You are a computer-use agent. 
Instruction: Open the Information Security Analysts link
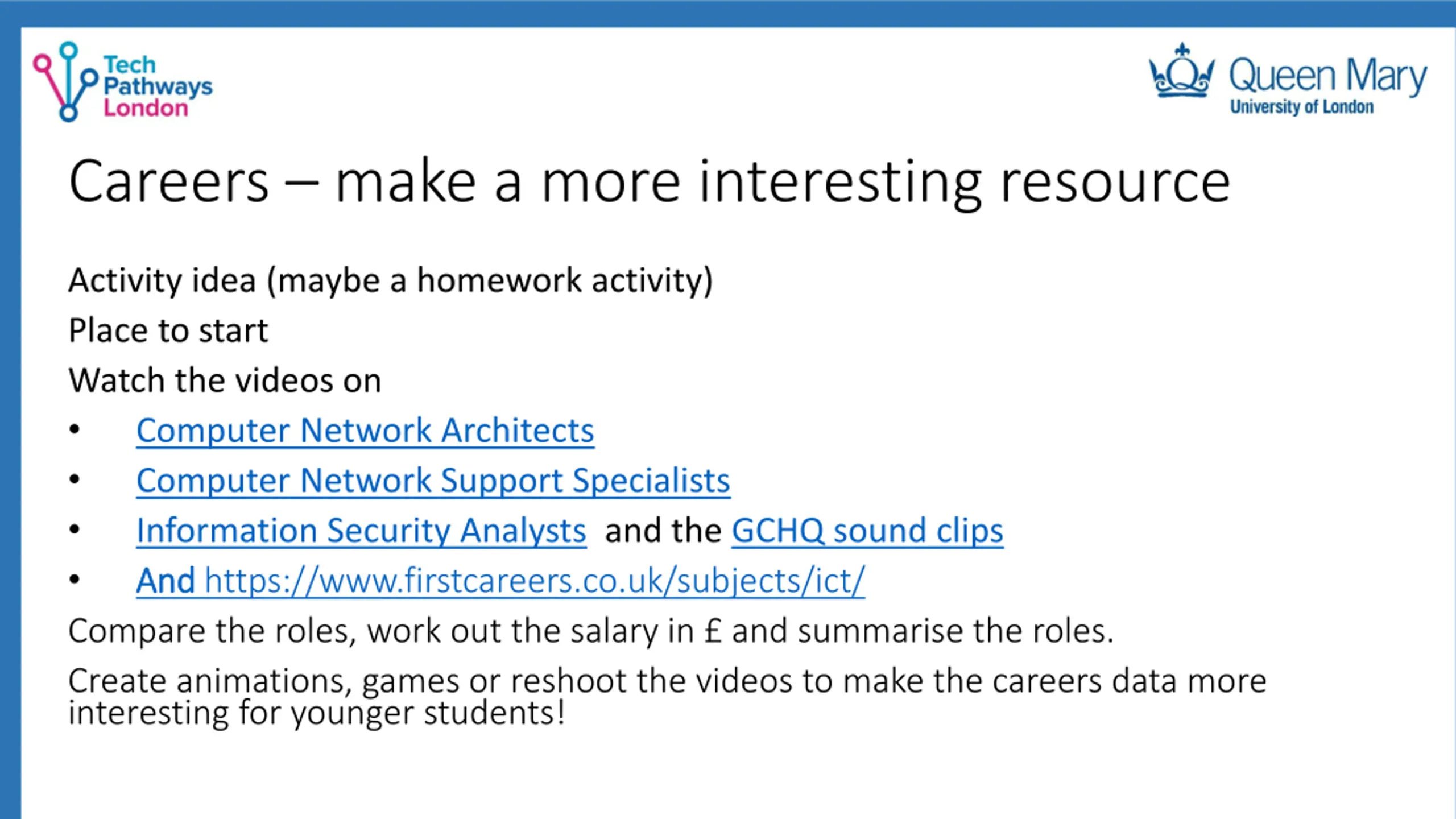(x=361, y=531)
